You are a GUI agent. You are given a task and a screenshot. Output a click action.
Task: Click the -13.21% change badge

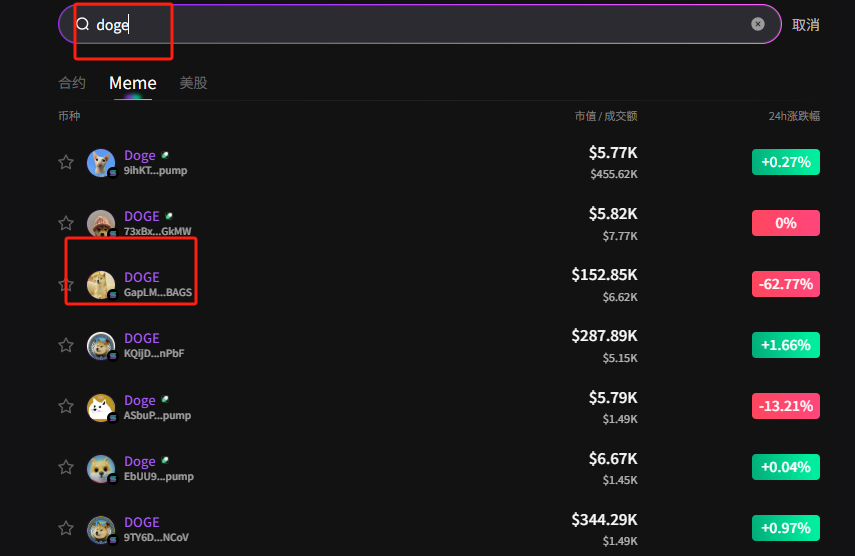786,406
